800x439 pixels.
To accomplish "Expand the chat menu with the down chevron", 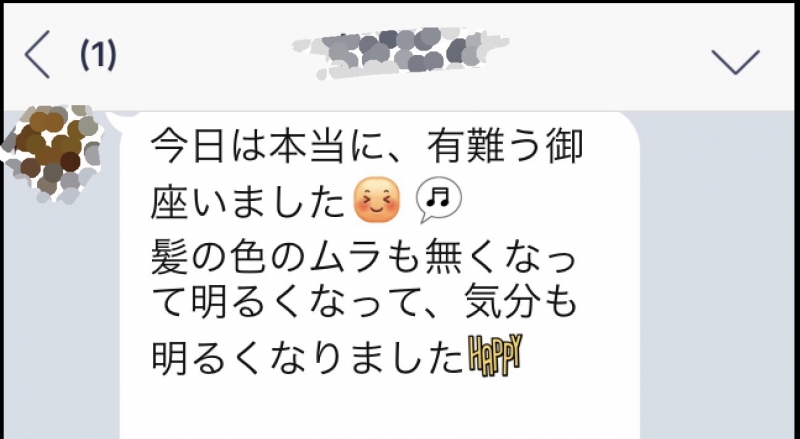I will click(736, 62).
